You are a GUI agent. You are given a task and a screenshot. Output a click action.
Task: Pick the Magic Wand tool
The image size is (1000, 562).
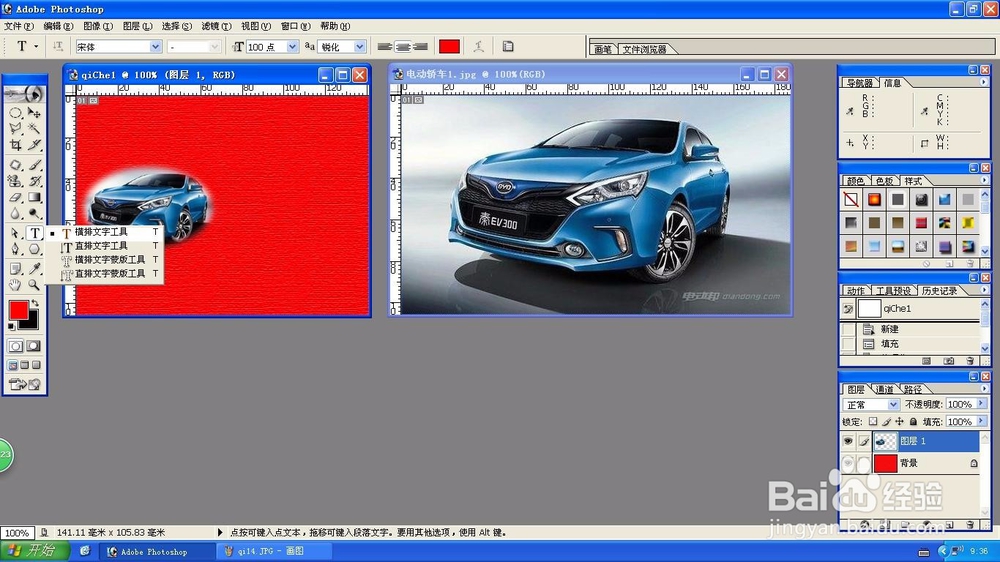pos(34,129)
